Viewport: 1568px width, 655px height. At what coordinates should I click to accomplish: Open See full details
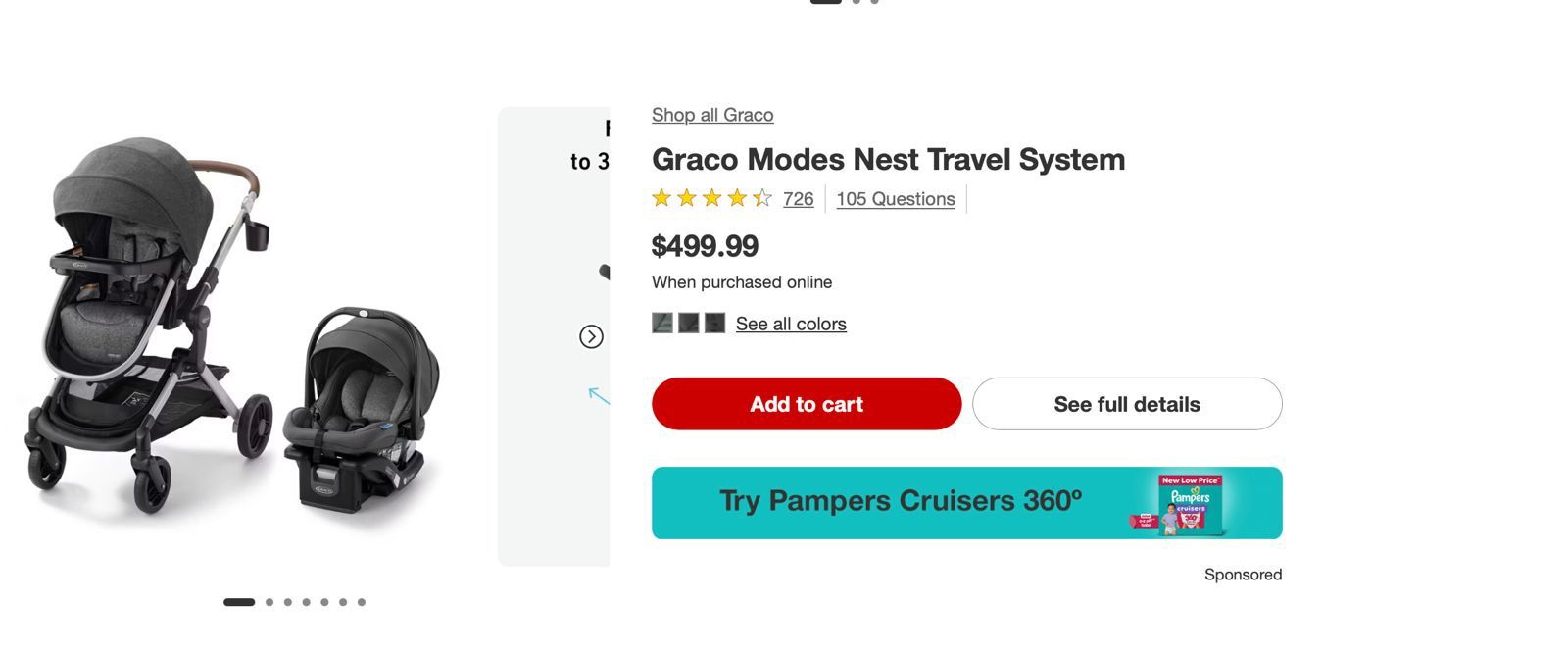(1126, 403)
